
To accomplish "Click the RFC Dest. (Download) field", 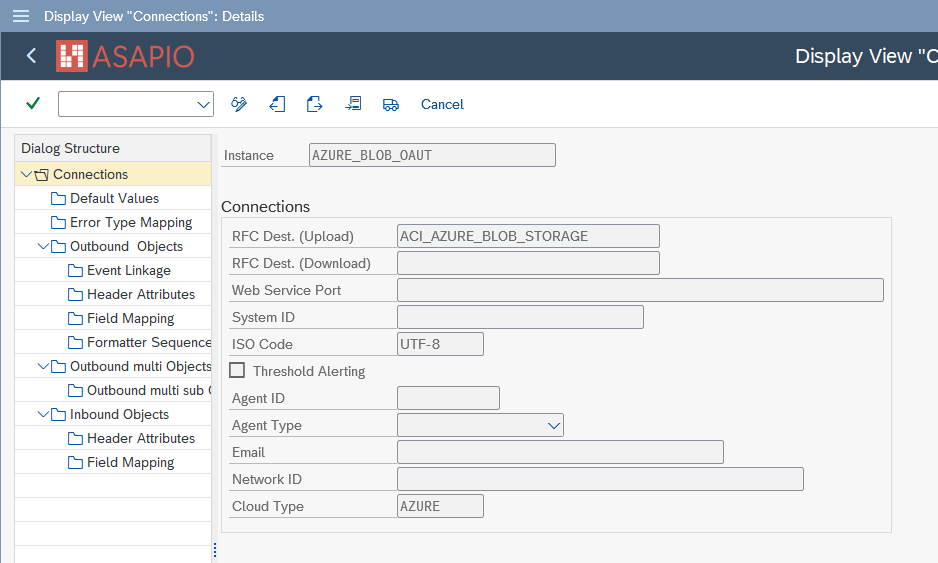I will tap(528, 263).
